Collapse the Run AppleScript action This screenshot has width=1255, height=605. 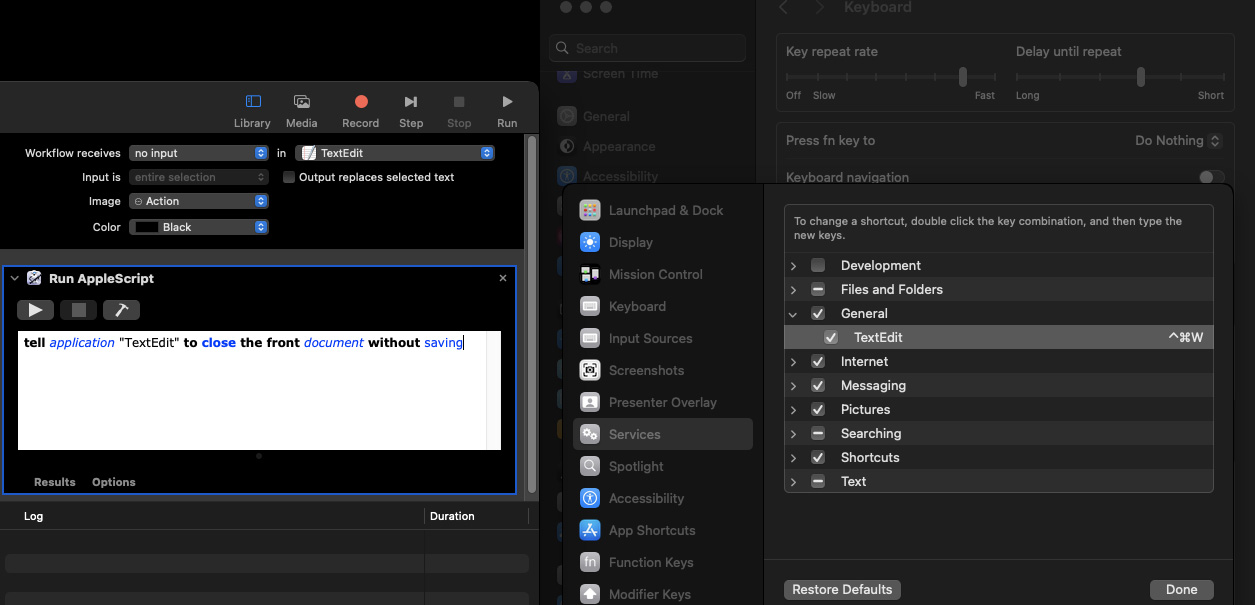[15, 278]
